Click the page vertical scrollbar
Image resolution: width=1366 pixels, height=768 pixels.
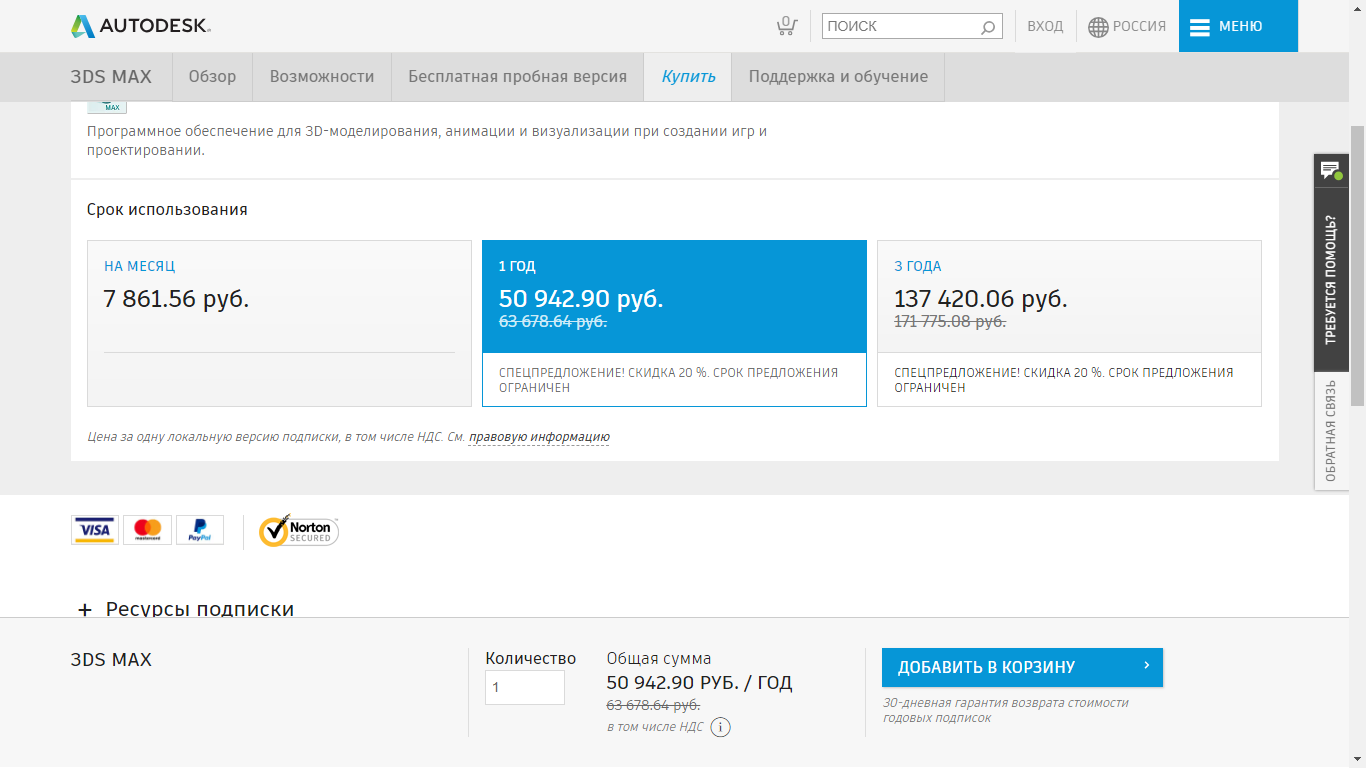tap(1357, 265)
